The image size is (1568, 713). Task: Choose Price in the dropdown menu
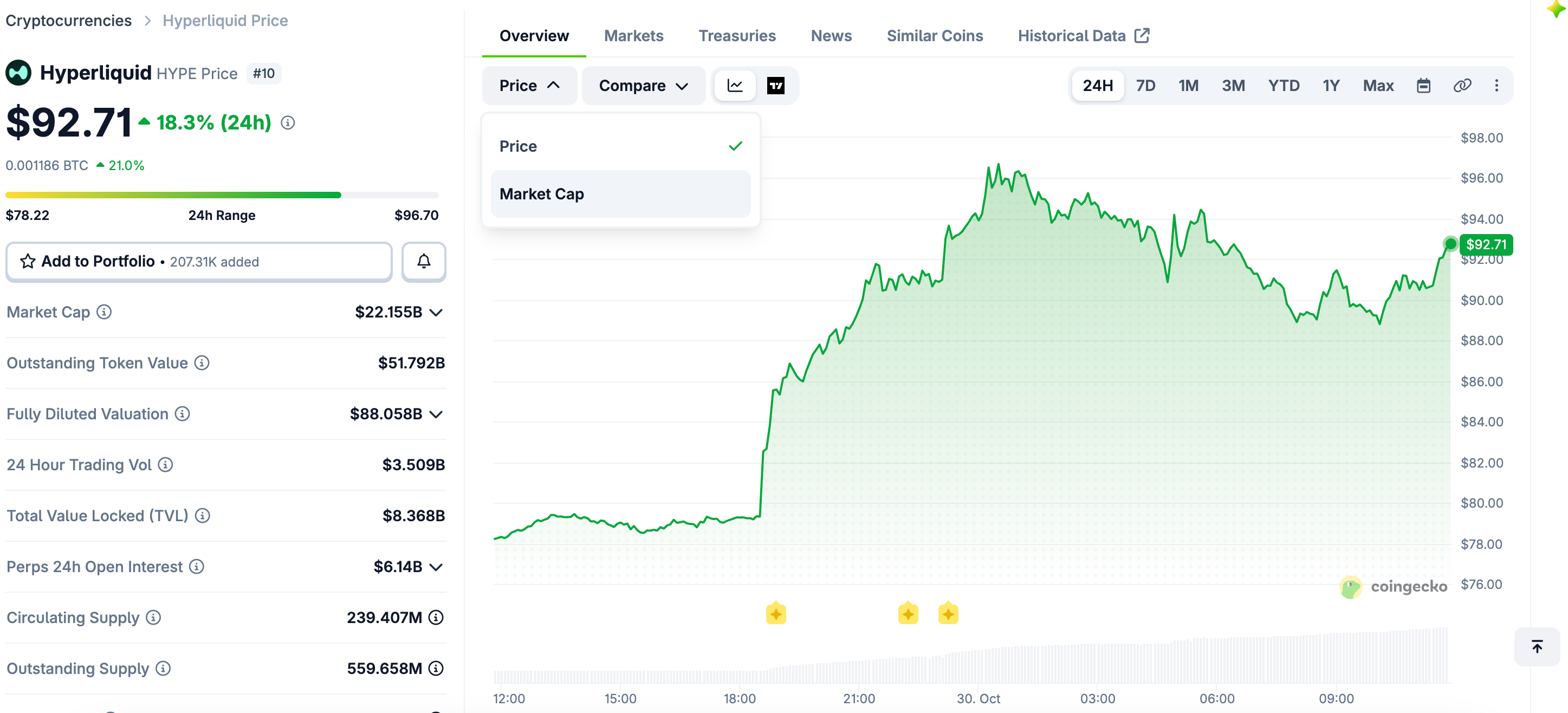pyautogui.click(x=620, y=146)
